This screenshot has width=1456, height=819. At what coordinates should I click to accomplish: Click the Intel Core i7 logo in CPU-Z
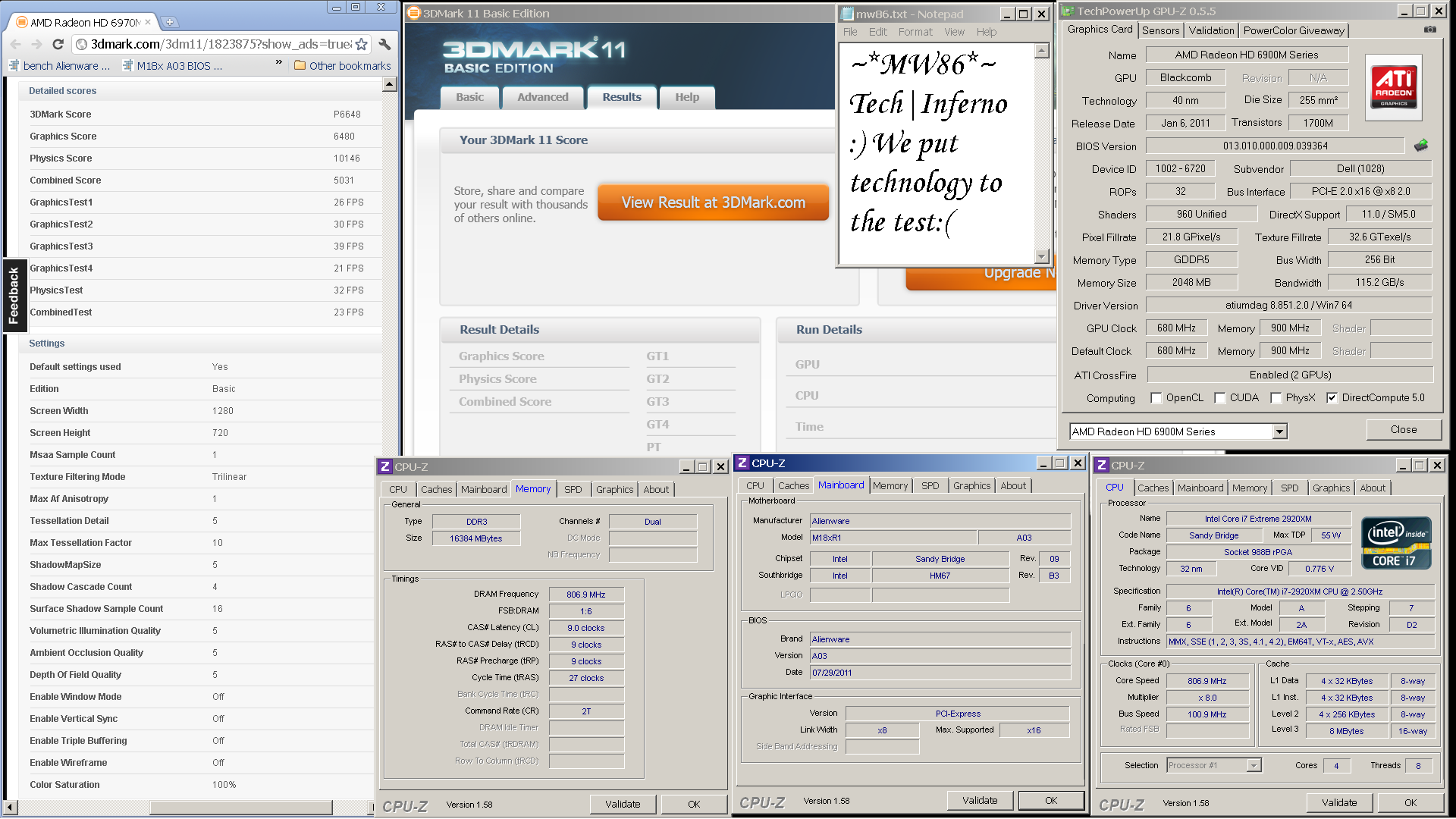pyautogui.click(x=1396, y=543)
